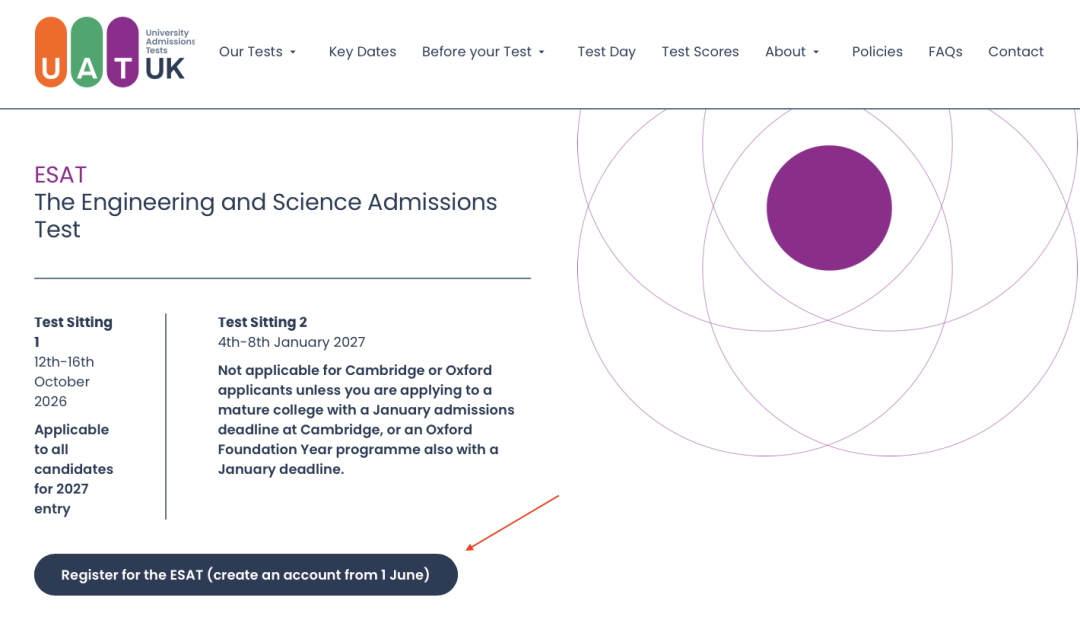Select the Test Sitting 1 heading
The width and height of the screenshot is (1080, 642).
pos(74,332)
